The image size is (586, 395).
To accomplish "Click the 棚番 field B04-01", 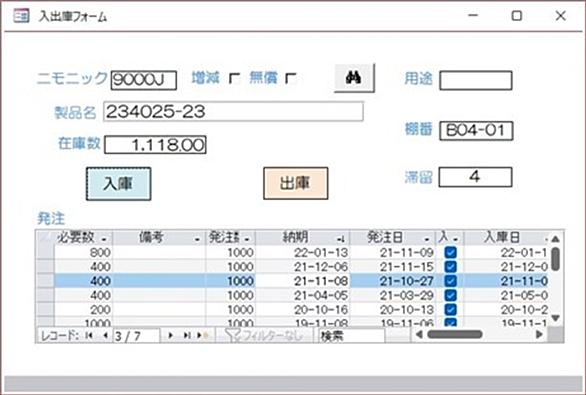I will 476,131.
